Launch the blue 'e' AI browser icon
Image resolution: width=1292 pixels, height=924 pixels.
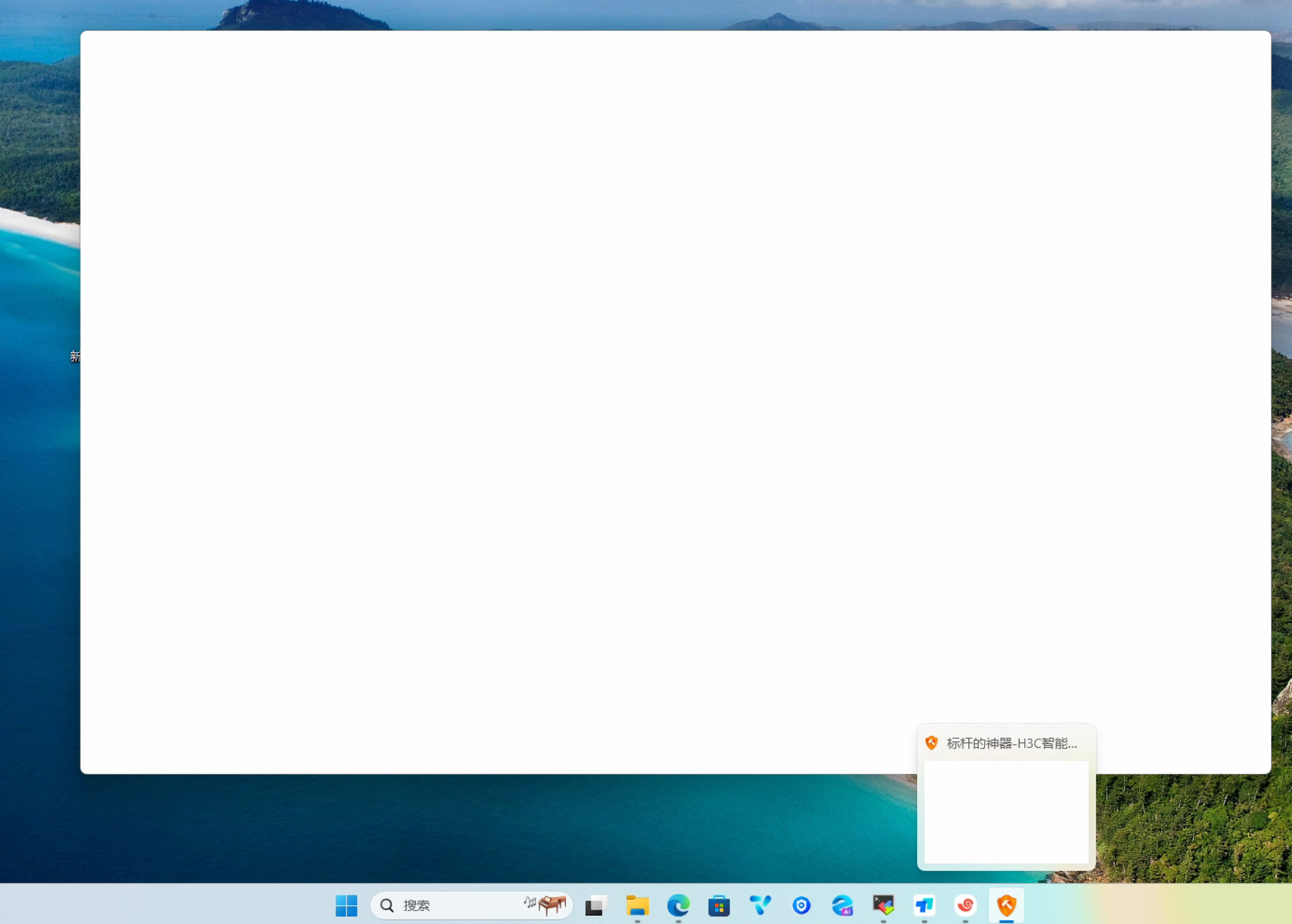842,905
